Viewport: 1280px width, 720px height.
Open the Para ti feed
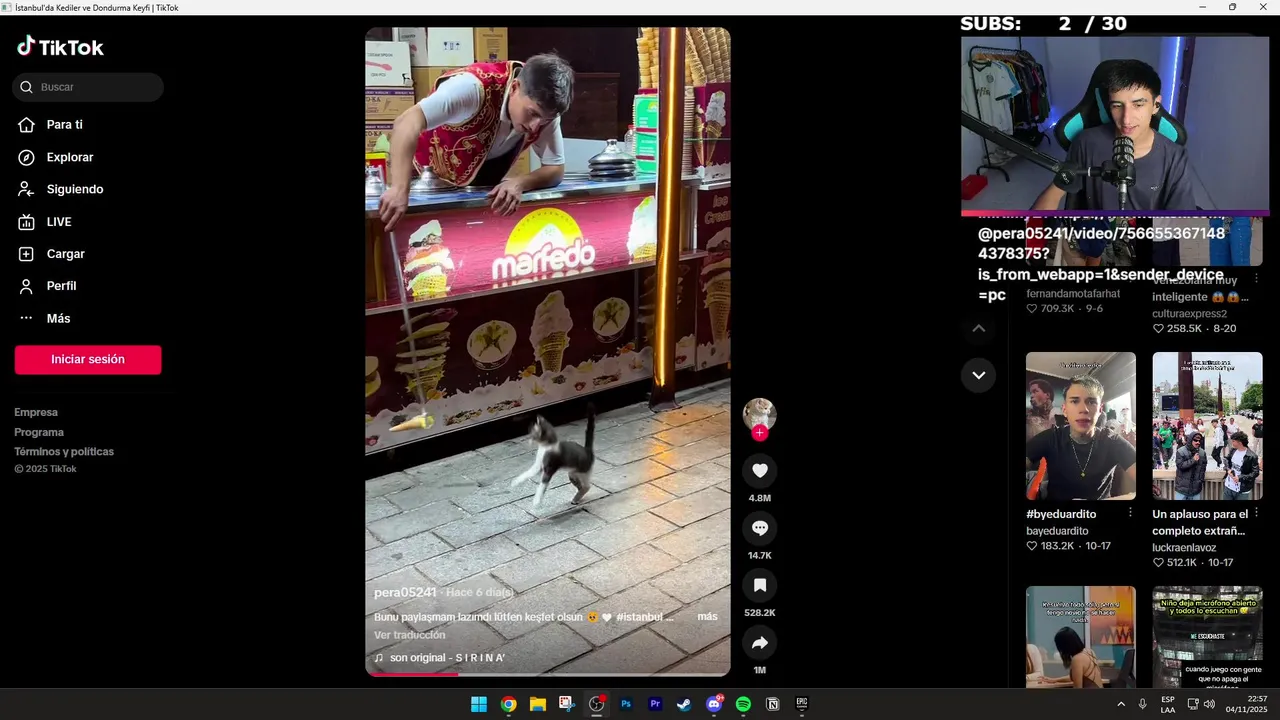64,125
